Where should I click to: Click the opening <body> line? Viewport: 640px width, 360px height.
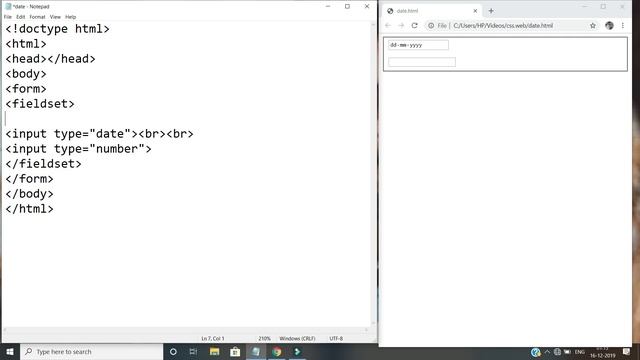[x=26, y=74]
